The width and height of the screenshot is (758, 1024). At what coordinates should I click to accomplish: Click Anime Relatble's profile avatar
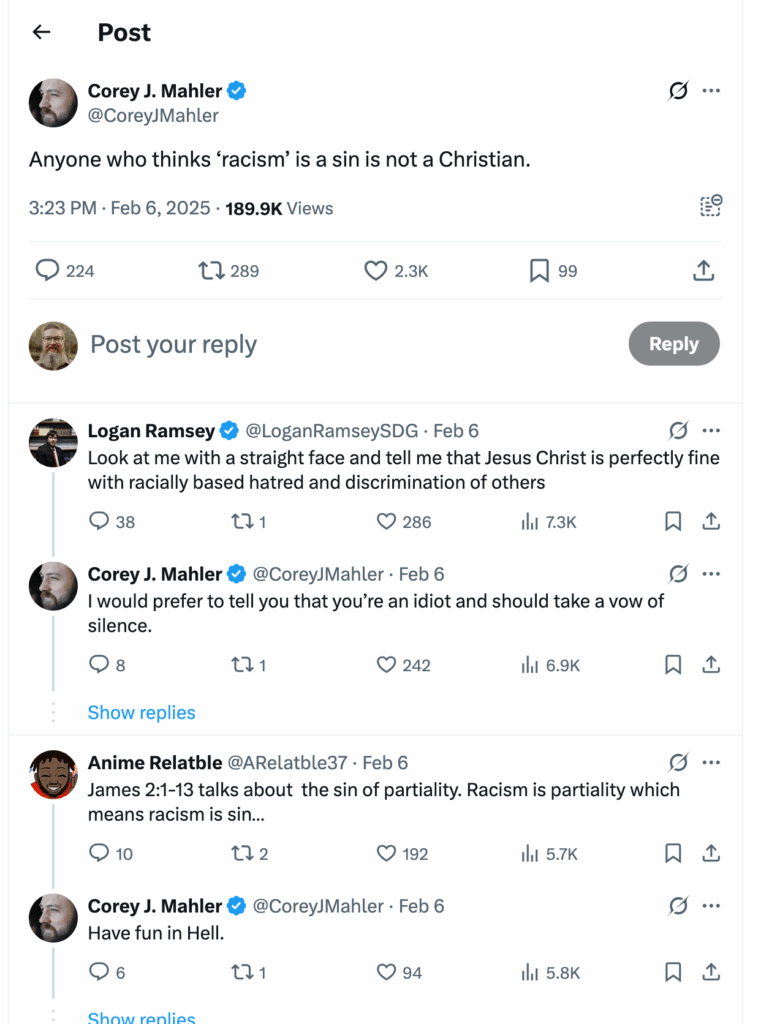click(x=53, y=774)
